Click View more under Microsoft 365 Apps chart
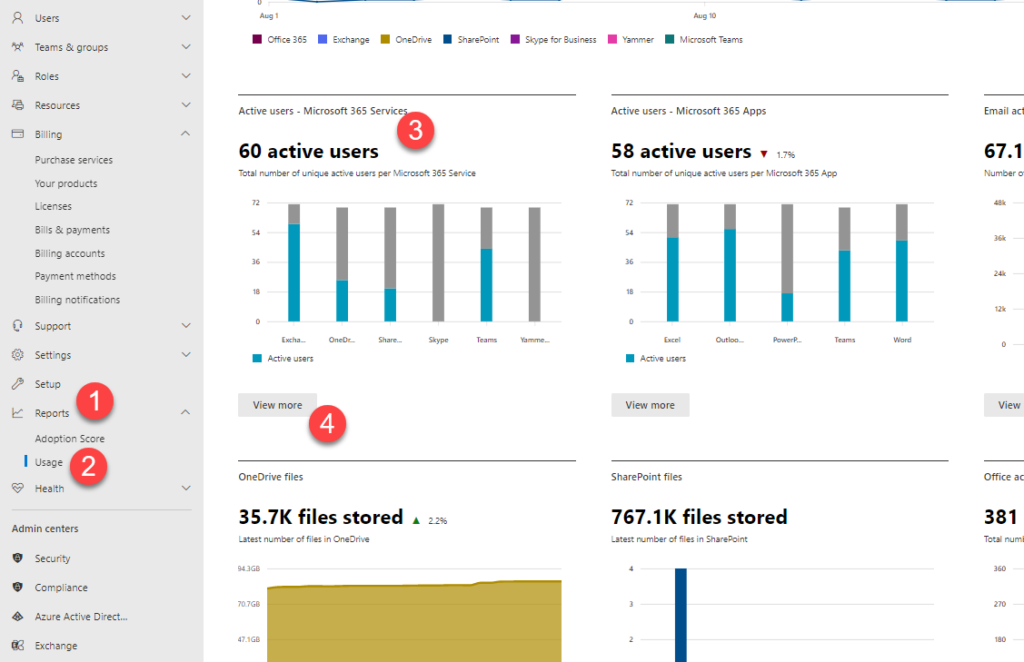This screenshot has width=1024, height=662. pos(650,404)
